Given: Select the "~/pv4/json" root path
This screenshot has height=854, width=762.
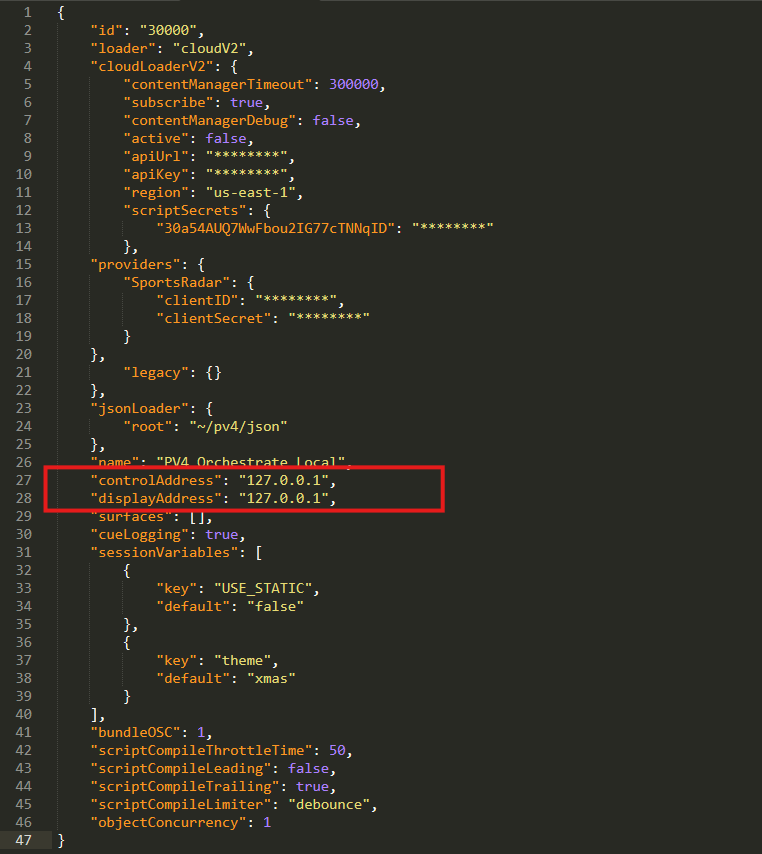Looking at the screenshot, I should click(238, 426).
